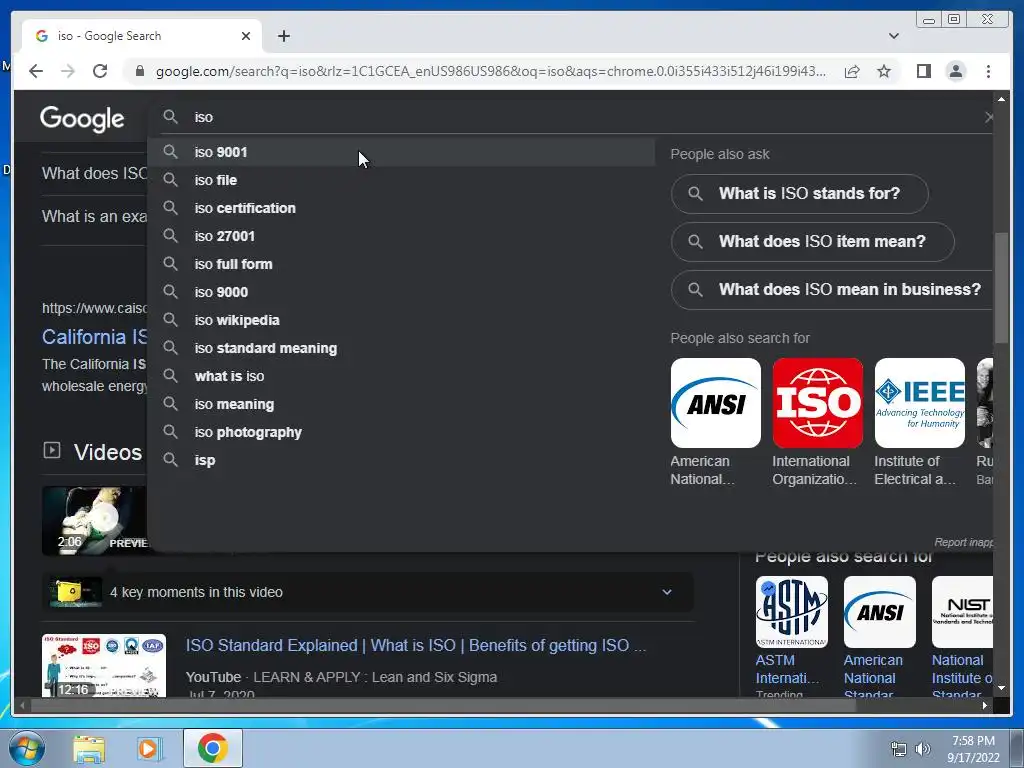Open volume control in system tray
The width and height of the screenshot is (1024, 768).
923,749
